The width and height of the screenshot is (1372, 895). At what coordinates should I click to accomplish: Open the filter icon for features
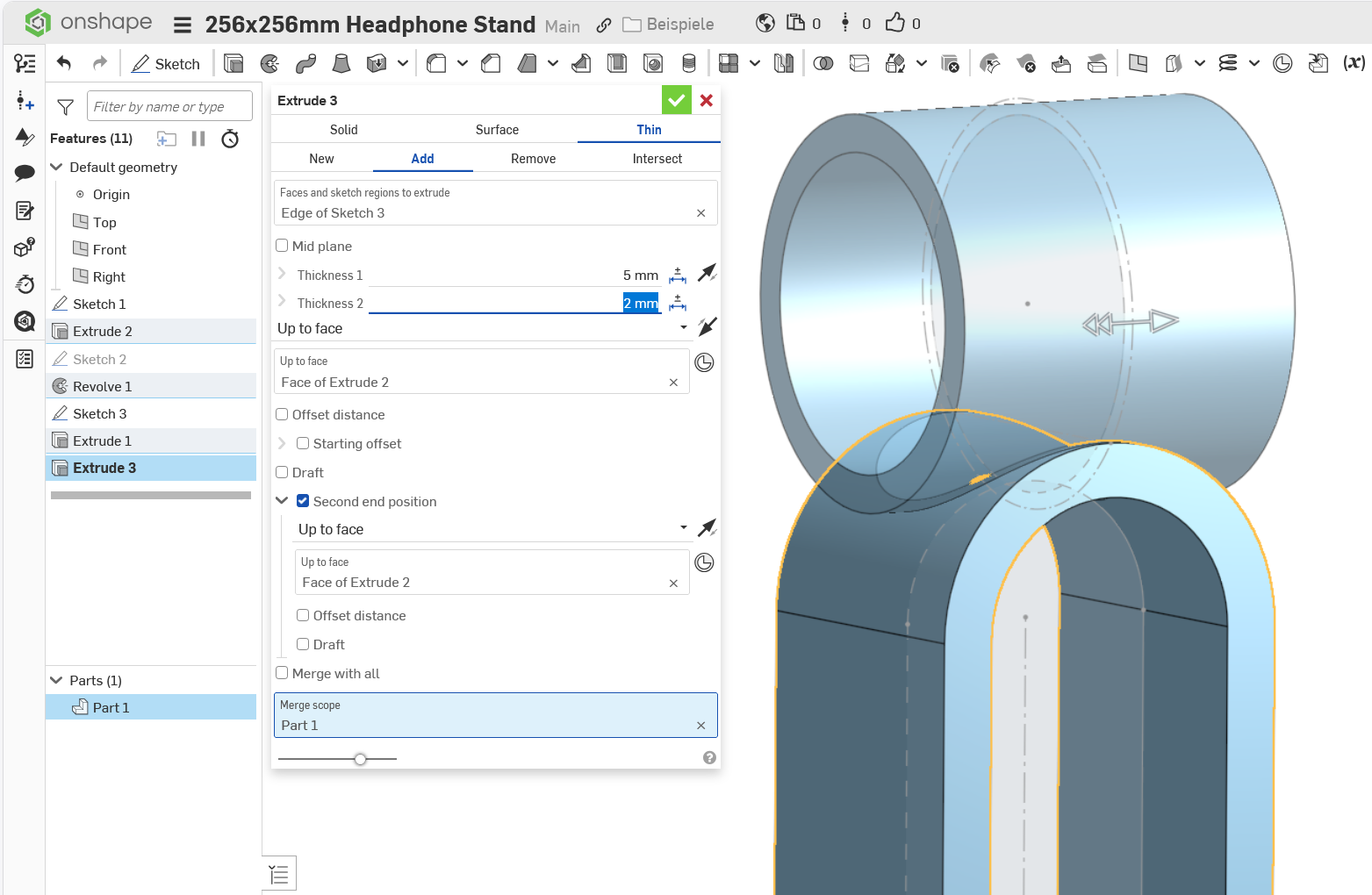tap(65, 107)
